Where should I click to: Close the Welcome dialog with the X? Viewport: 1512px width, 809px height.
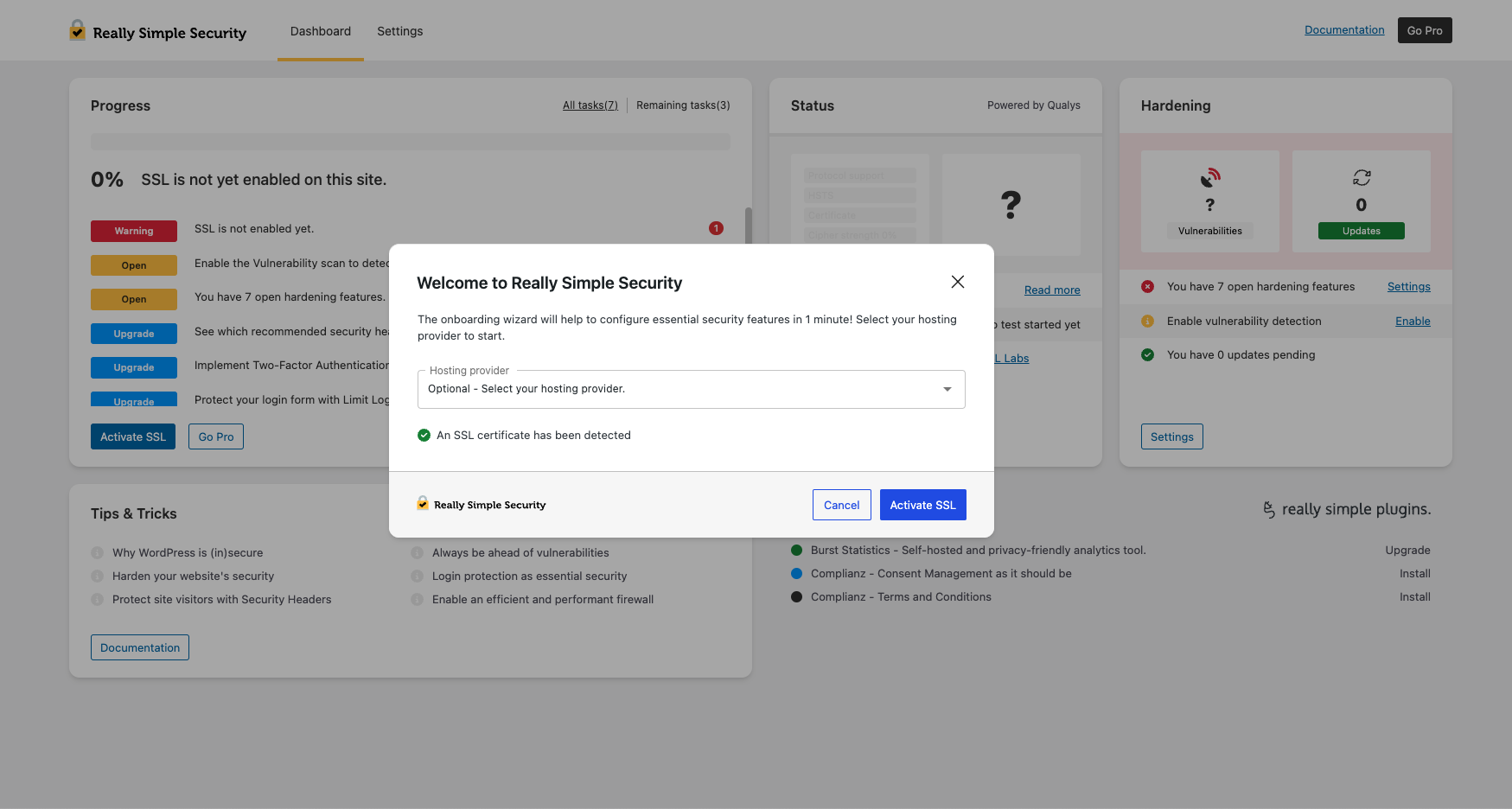point(957,282)
